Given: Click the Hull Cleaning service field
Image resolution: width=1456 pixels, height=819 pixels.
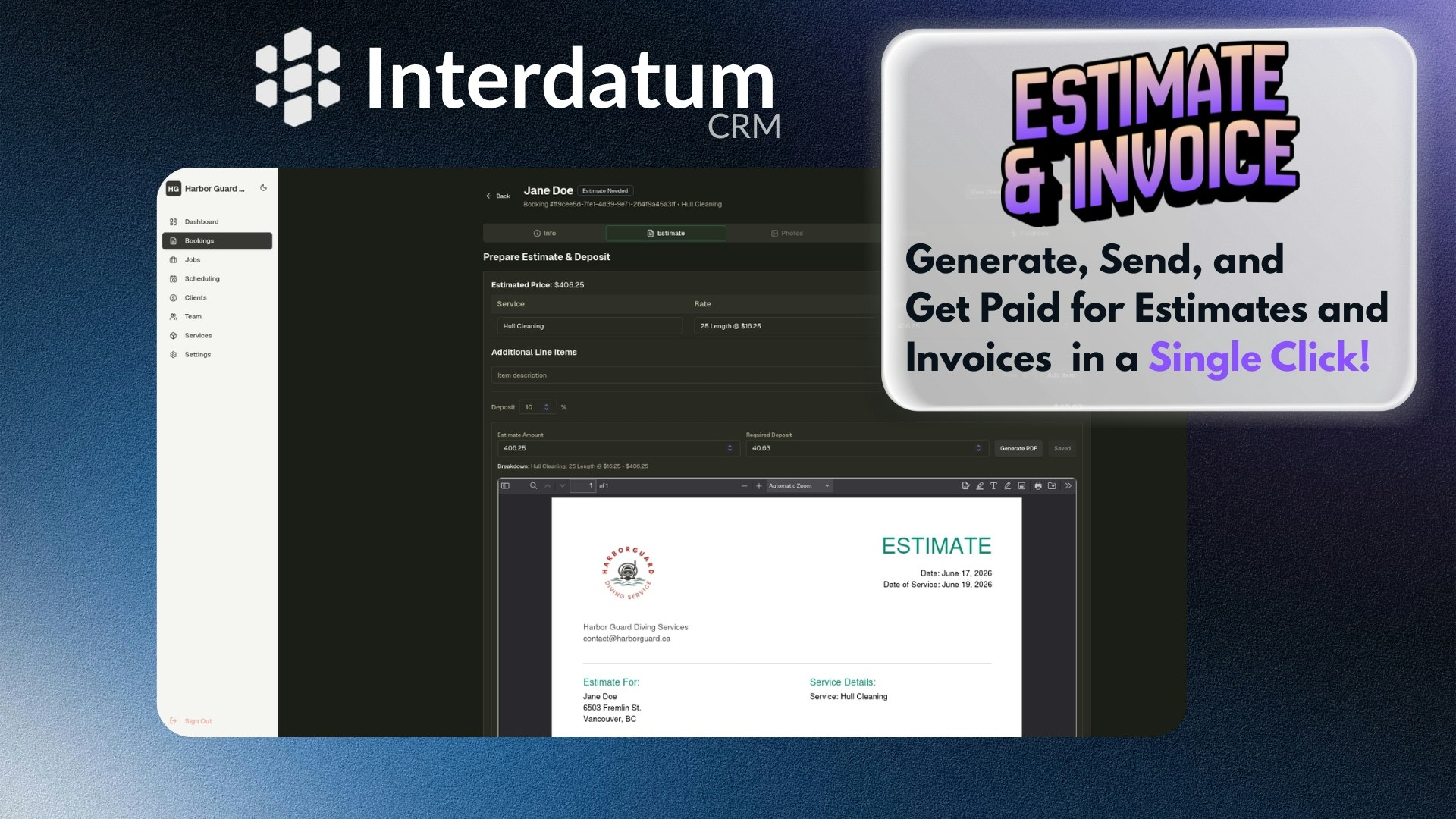Looking at the screenshot, I should coord(590,326).
